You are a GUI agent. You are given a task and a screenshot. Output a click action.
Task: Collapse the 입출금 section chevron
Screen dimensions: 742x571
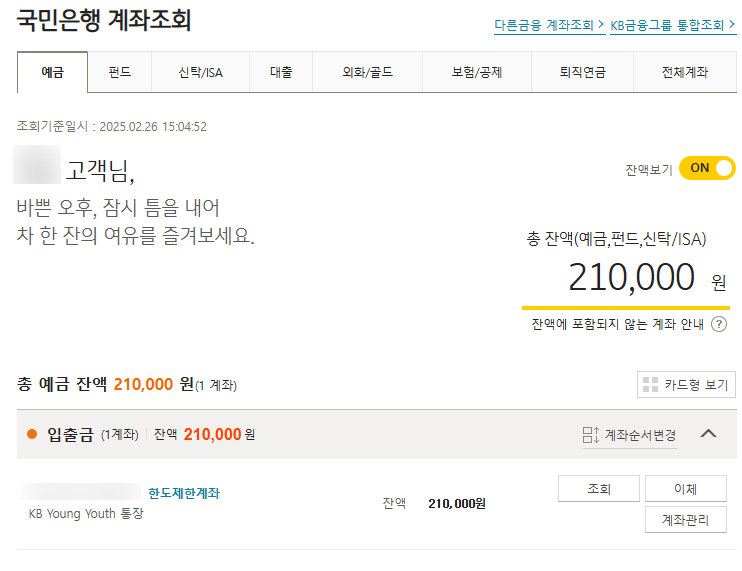[x=708, y=433]
